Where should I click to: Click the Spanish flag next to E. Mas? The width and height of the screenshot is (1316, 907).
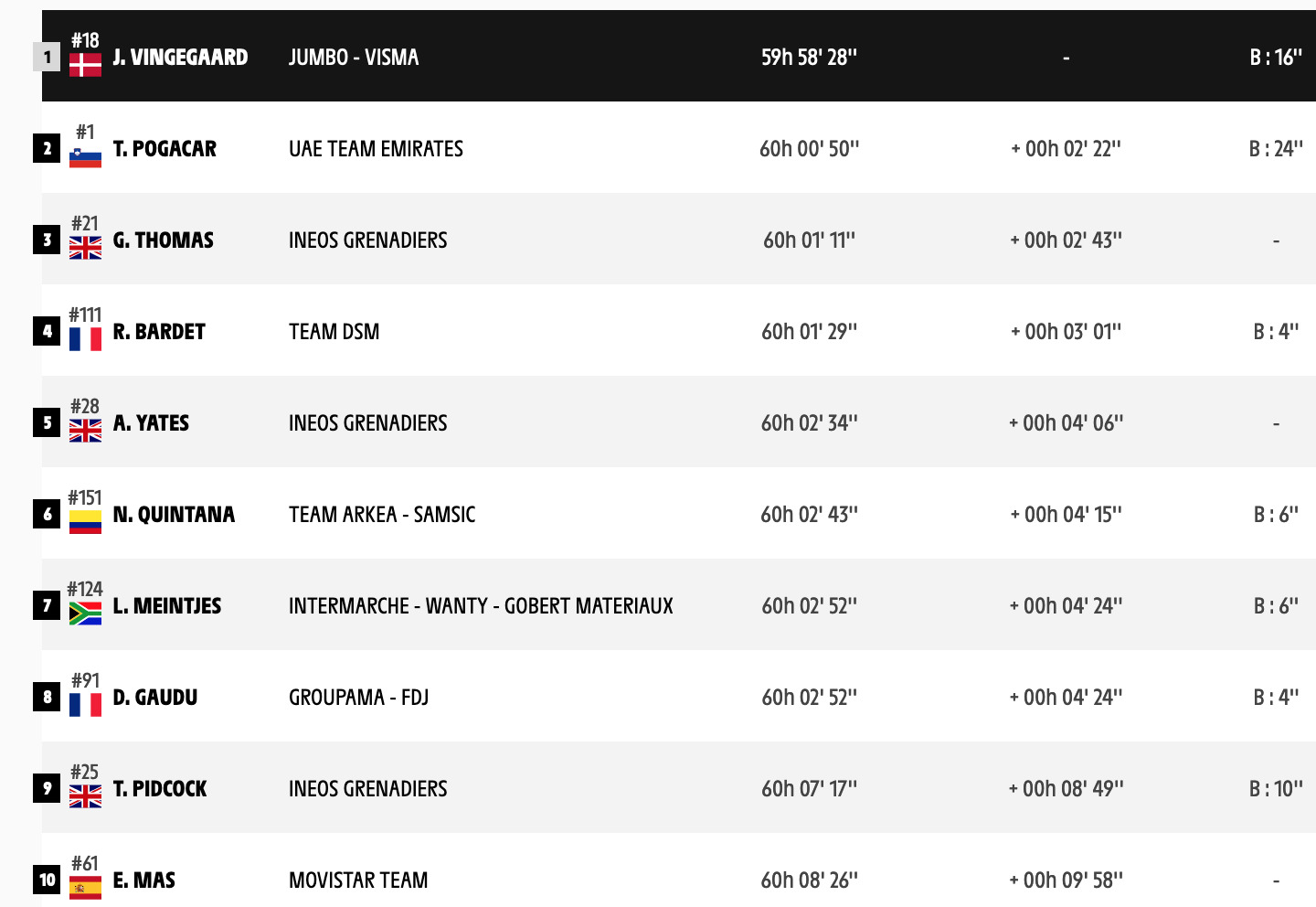[85, 888]
